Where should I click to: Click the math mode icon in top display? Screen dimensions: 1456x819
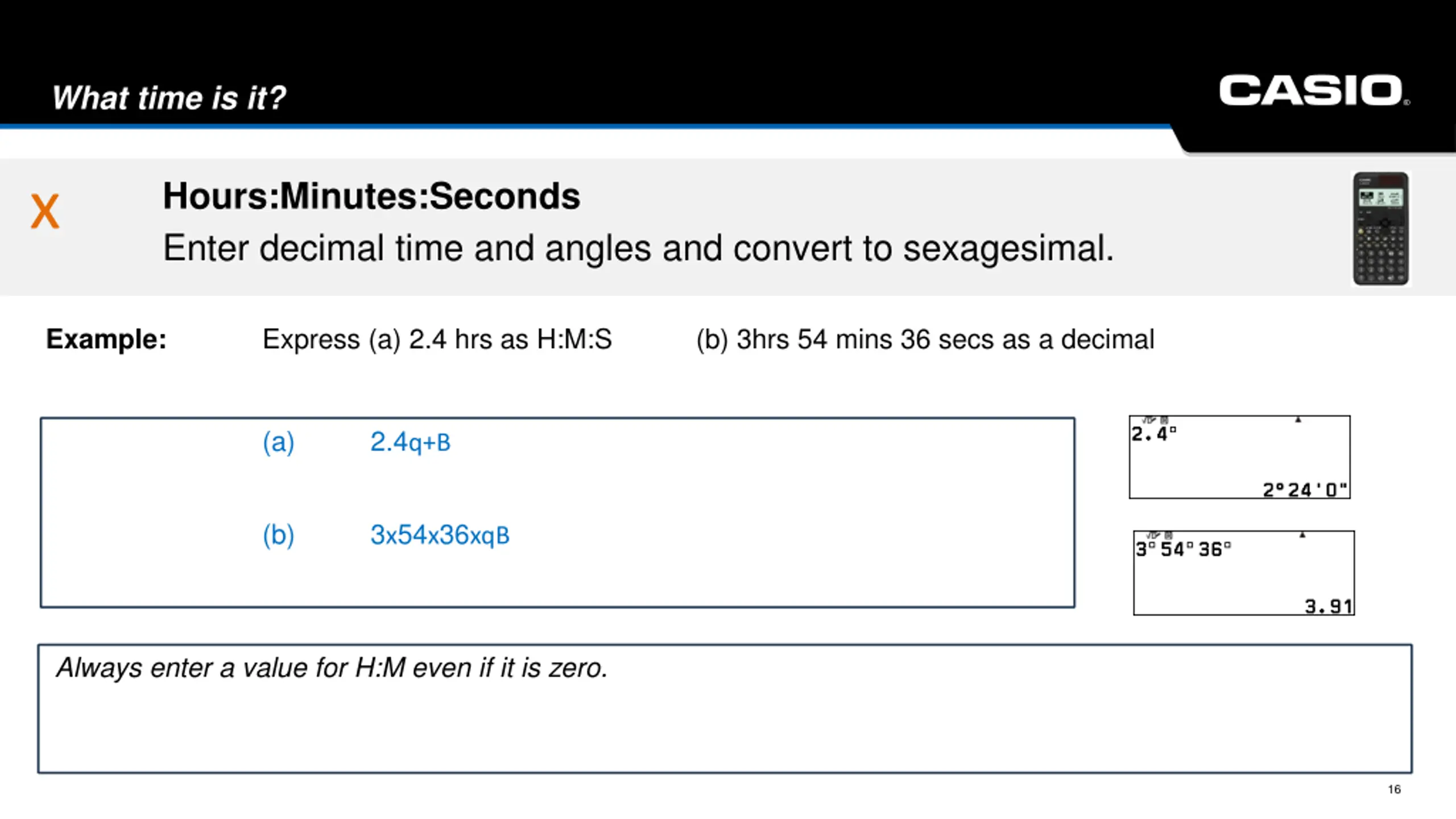1148,420
